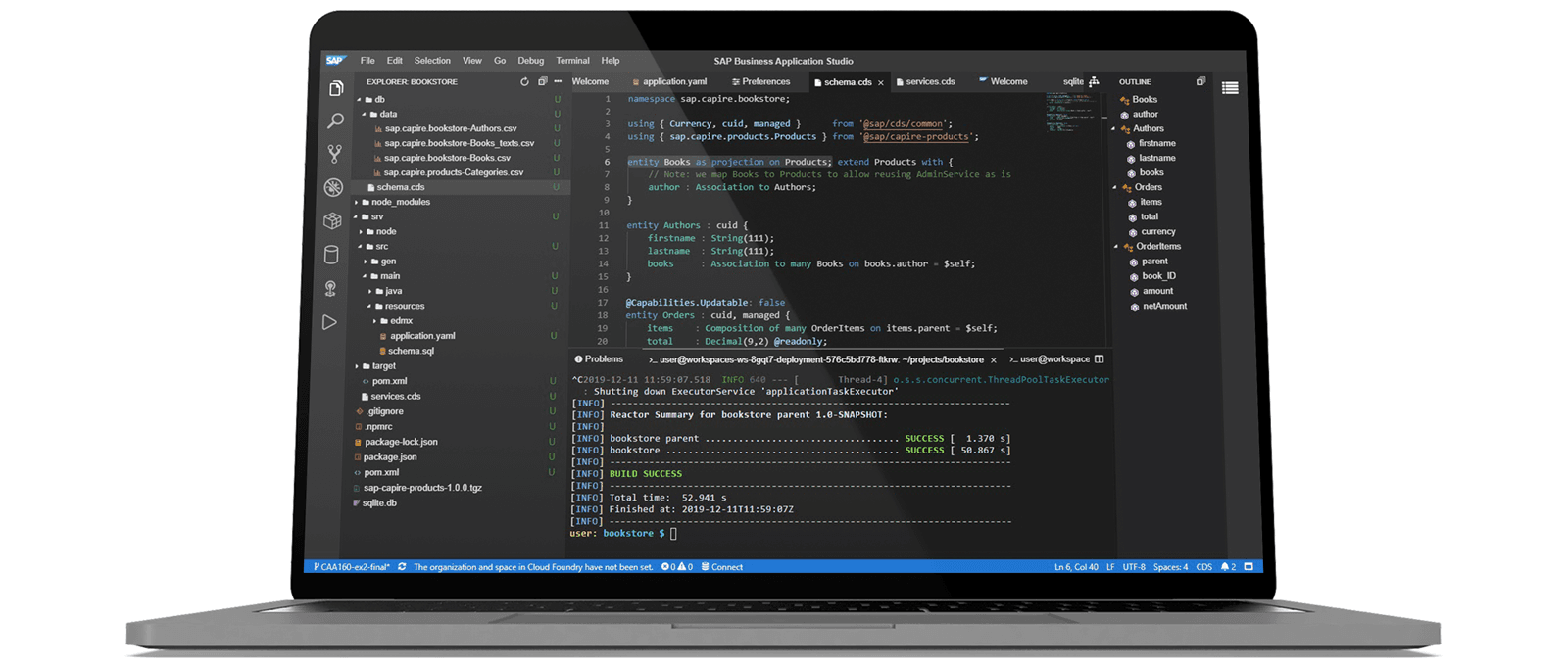Open the Debug menu
Screen dimensions: 1568x668
530,61
